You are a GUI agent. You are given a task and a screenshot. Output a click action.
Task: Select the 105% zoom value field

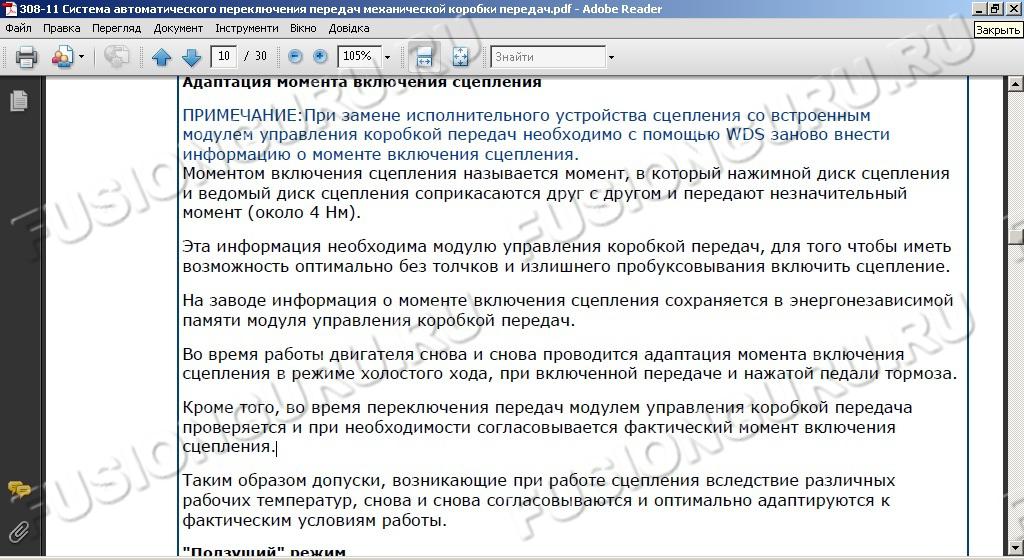click(359, 56)
